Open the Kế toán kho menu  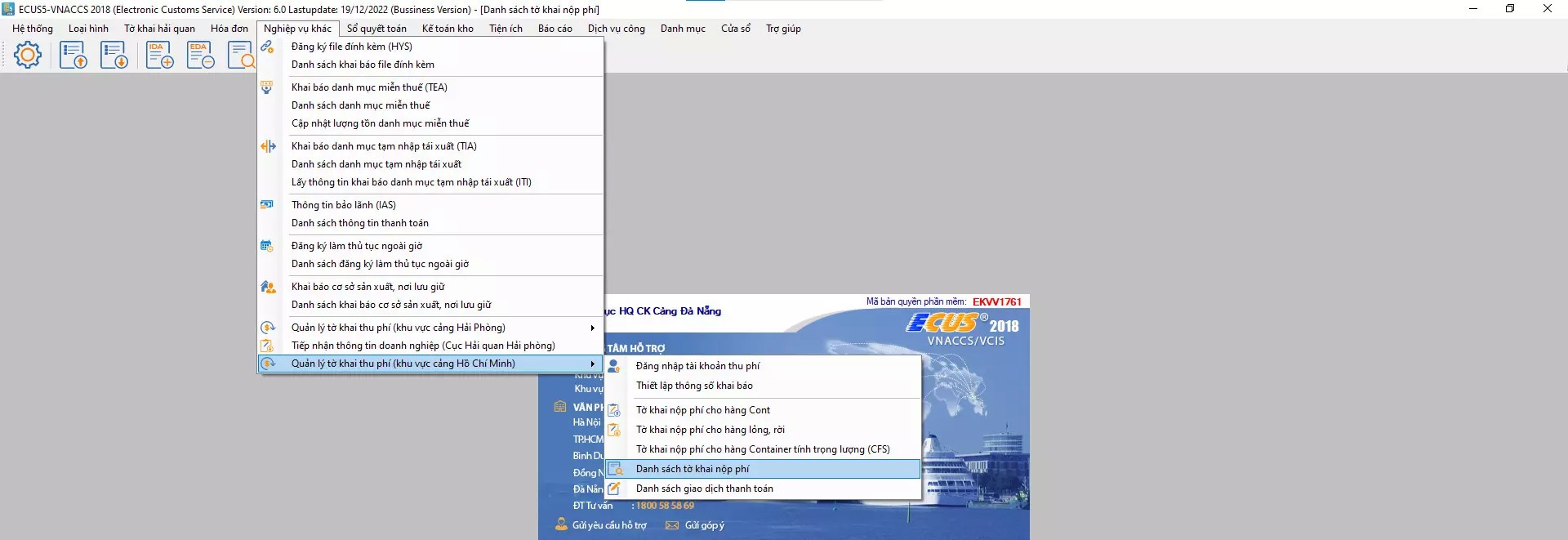(x=448, y=29)
